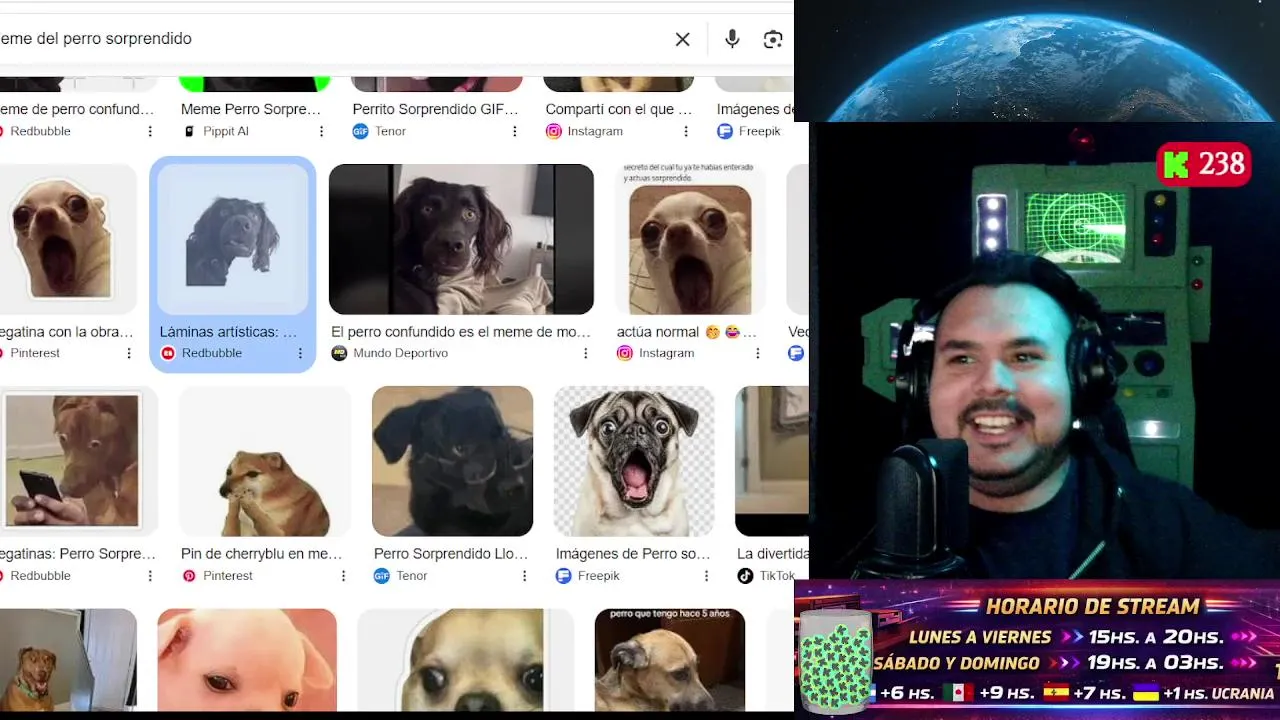This screenshot has width=1280, height=720.
Task: Select the highlighted Redbubble spaniel thumbnail
Action: (233, 239)
